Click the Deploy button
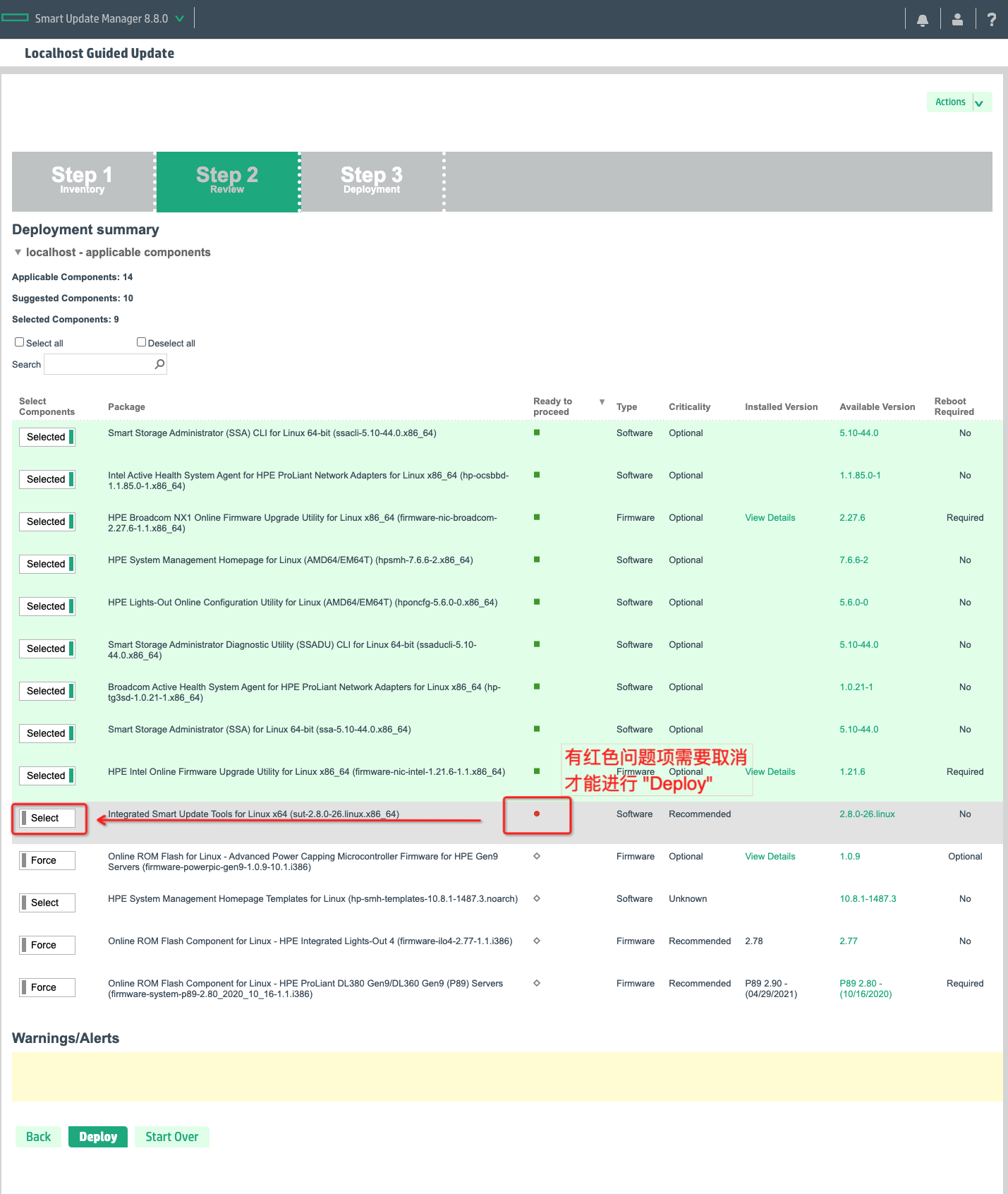Viewport: 1008px width, 1194px height. pos(98,1137)
